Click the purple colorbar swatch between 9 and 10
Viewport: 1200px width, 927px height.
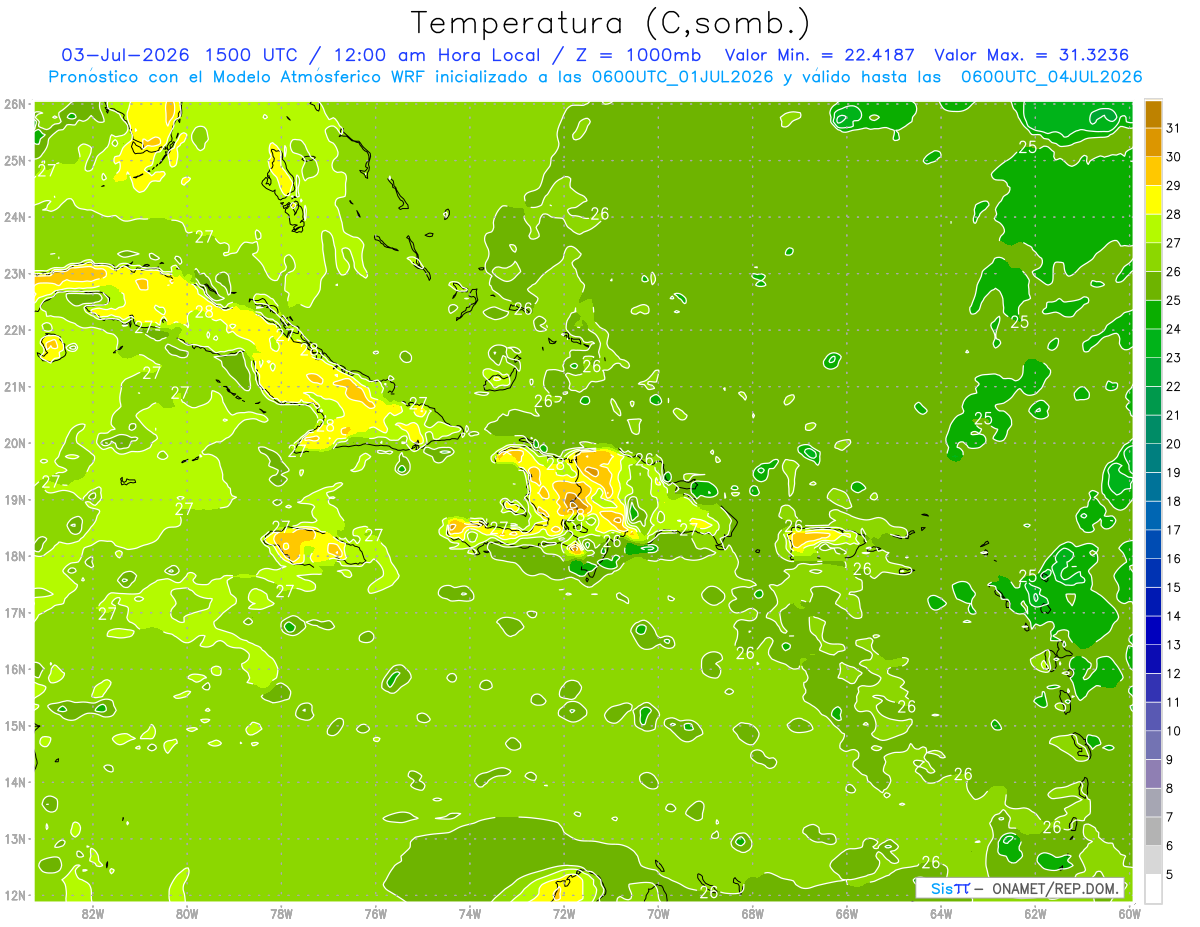point(1153,745)
